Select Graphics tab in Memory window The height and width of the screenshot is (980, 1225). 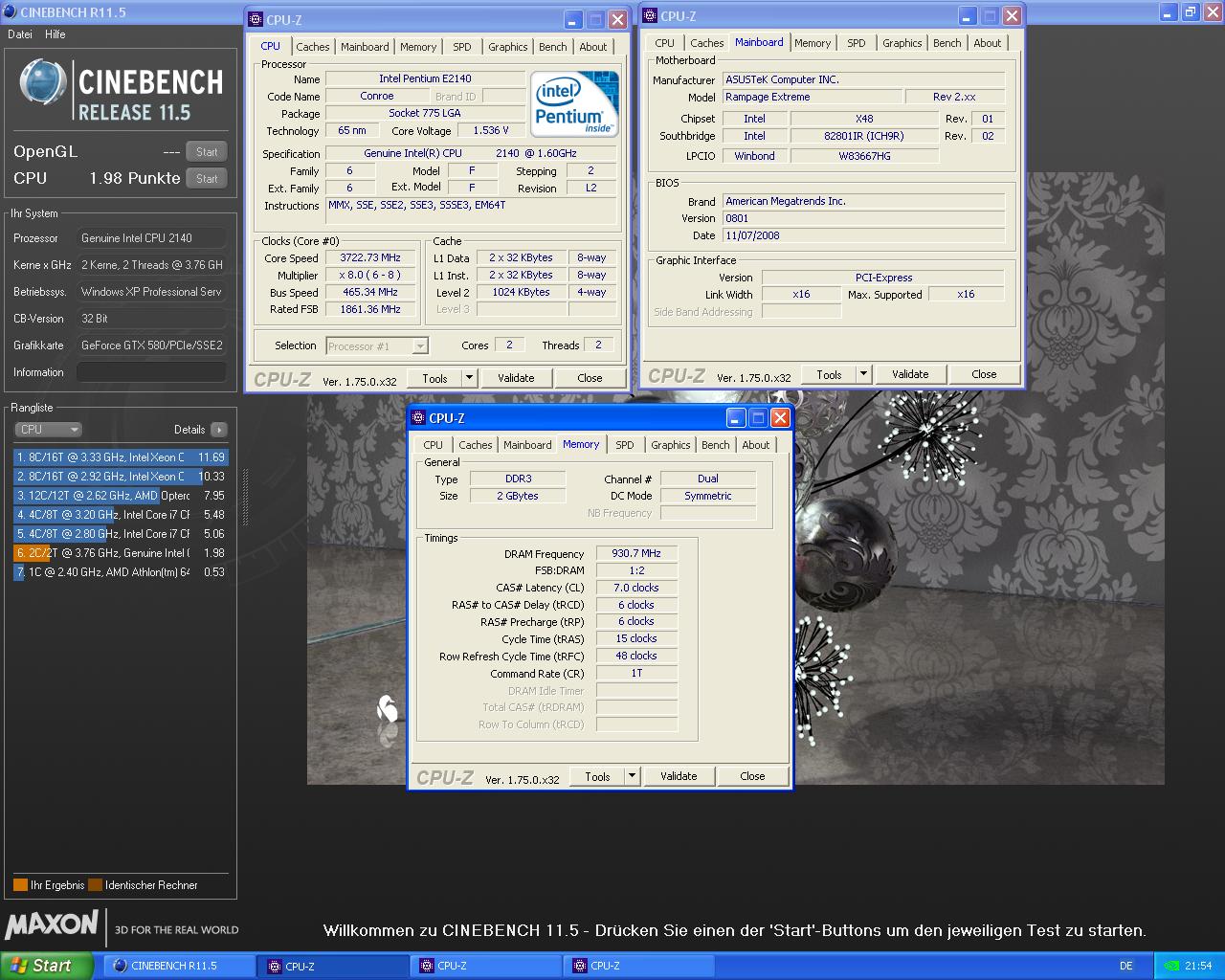click(670, 445)
